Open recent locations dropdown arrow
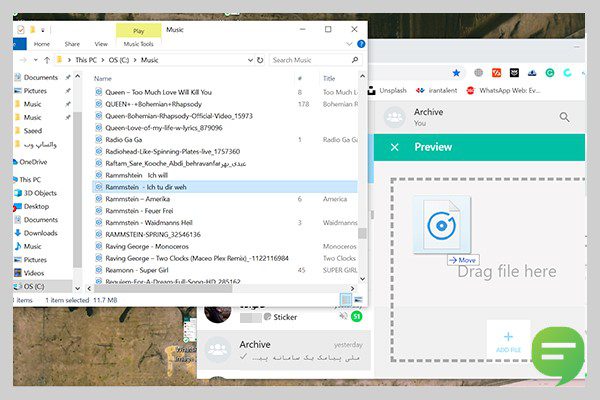The width and height of the screenshot is (600, 400). pos(36,60)
